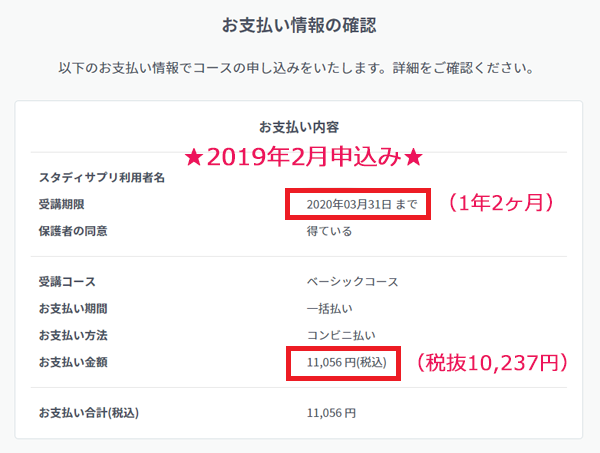This screenshot has height=453, width=600.
Task: Click the 受講期限 label
Action: [x=62, y=204]
